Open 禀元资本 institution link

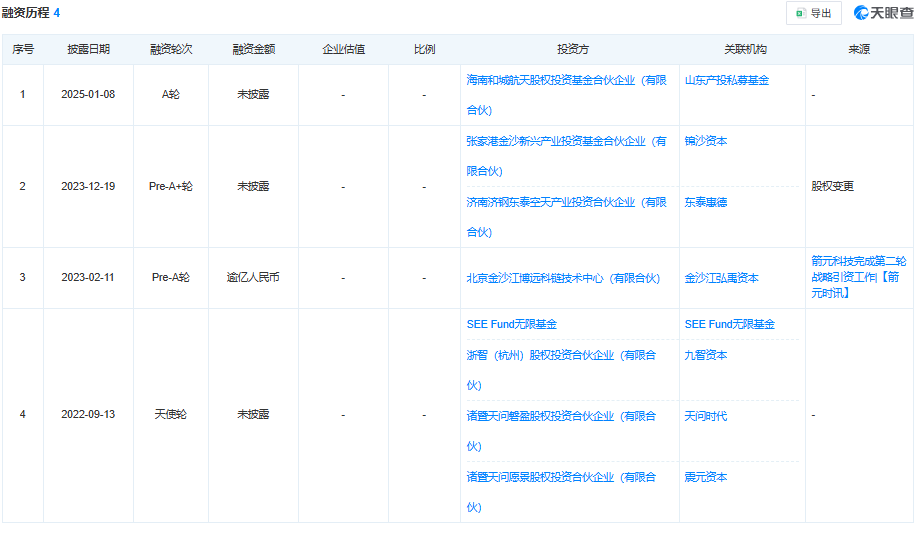[705, 477]
